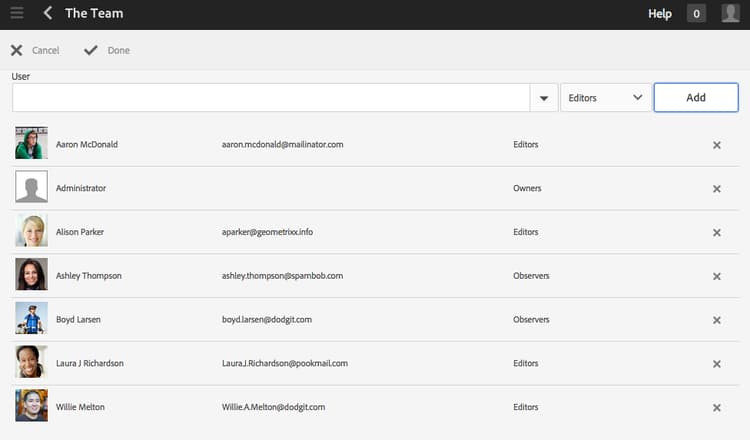Remove Alison Parker from the team

click(716, 233)
